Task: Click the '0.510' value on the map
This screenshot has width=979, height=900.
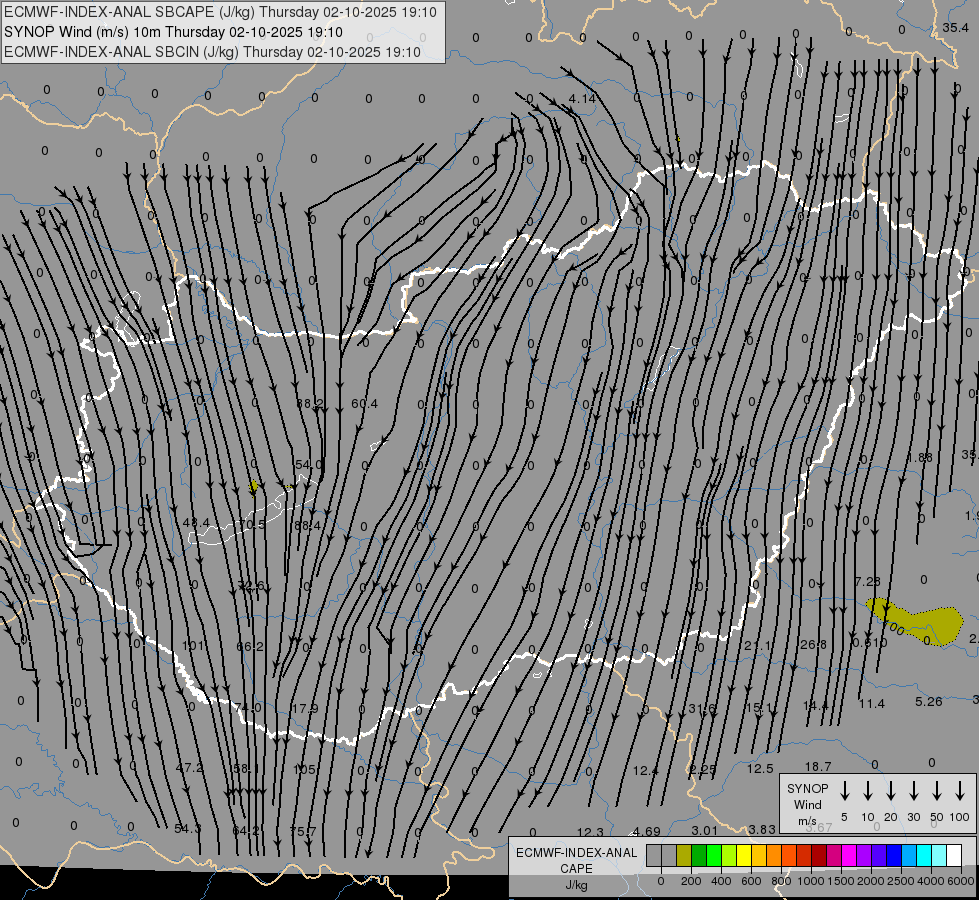Action: [870, 643]
